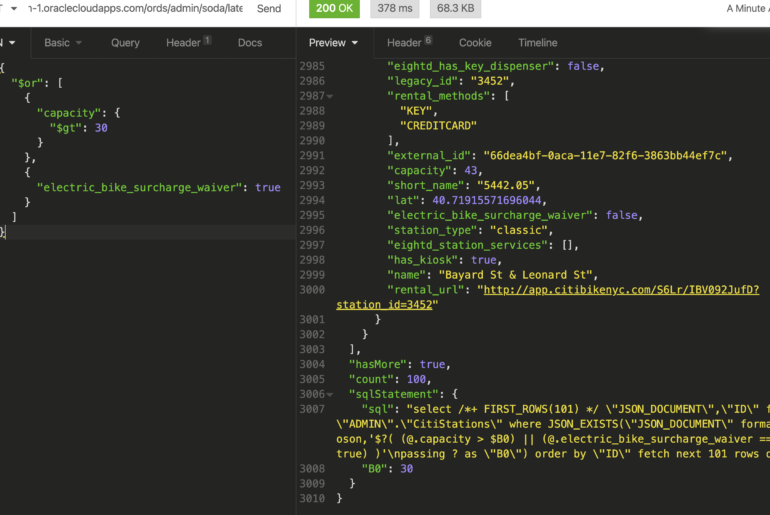Collapse the sqlStatement object fold arrow

(330, 395)
